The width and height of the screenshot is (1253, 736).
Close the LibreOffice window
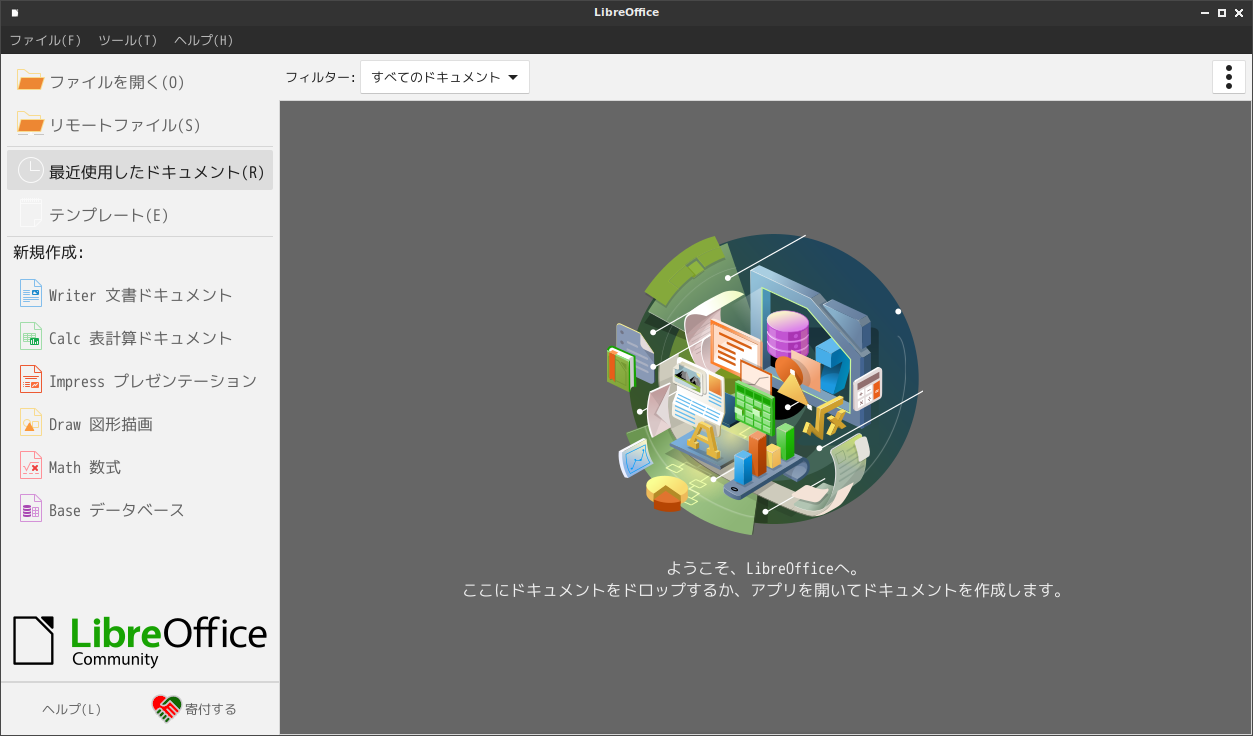click(1239, 13)
